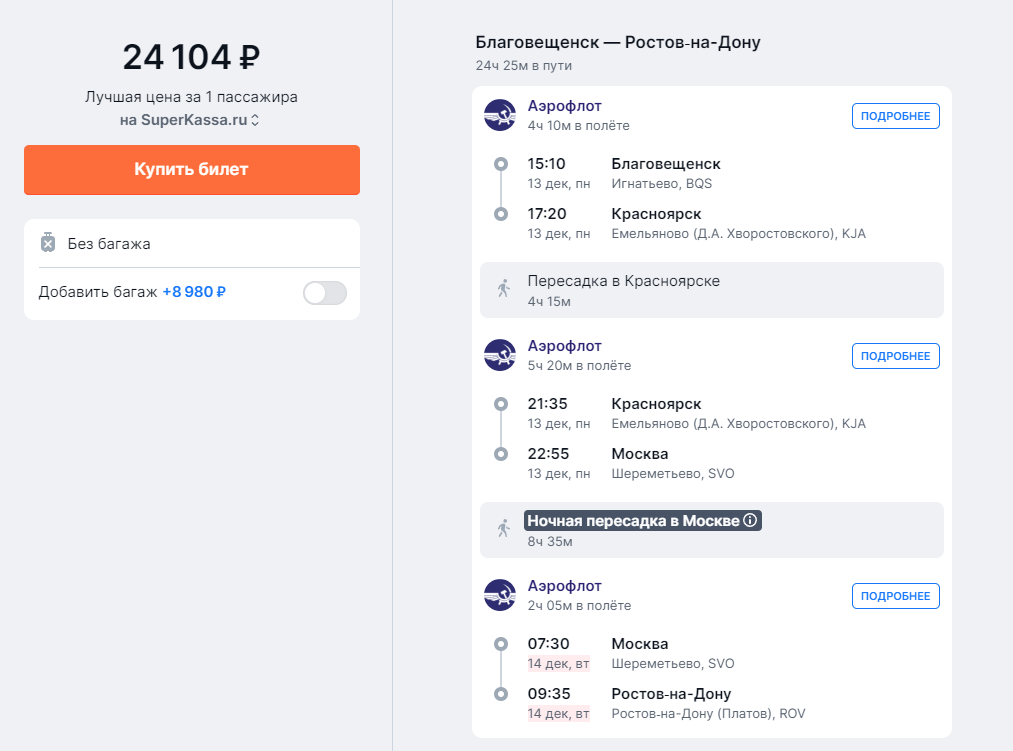Expand details for the Moscow–Rostov flight
The image size is (1013, 751).
click(895, 596)
